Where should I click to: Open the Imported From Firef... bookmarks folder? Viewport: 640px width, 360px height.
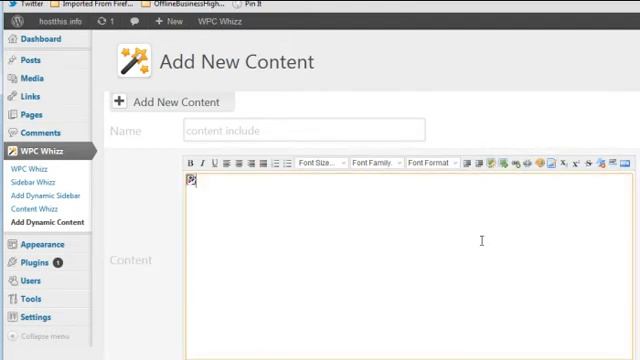(x=91, y=4)
